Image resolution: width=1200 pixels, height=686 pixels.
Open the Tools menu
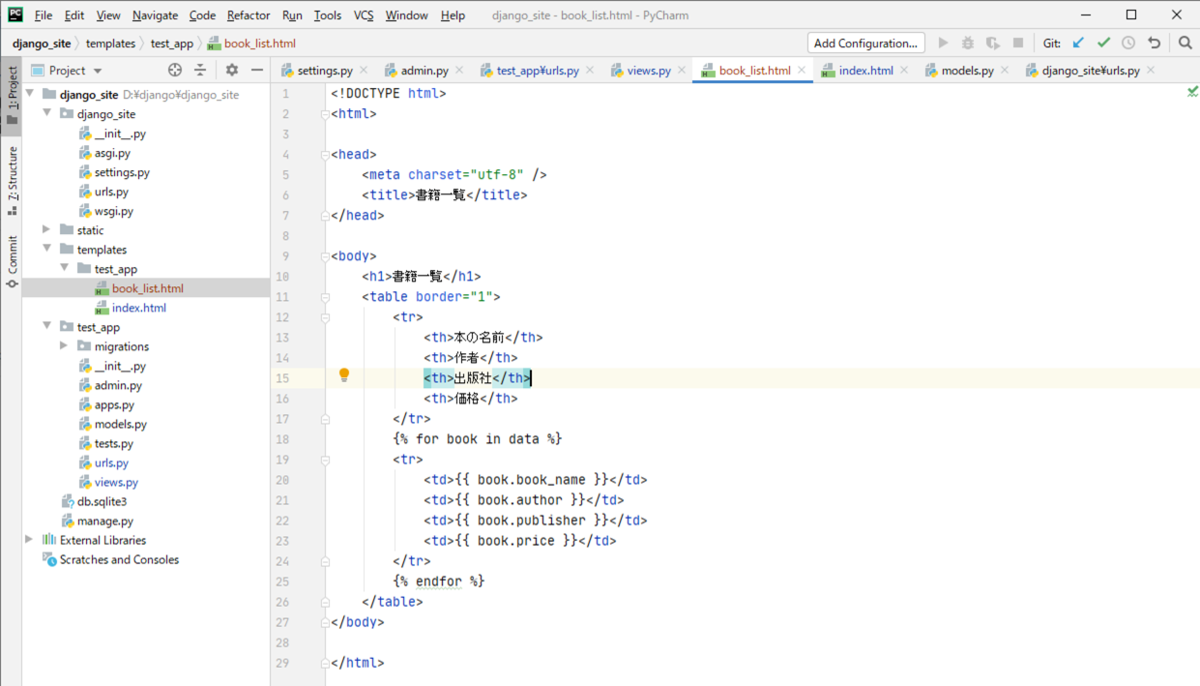click(x=327, y=15)
